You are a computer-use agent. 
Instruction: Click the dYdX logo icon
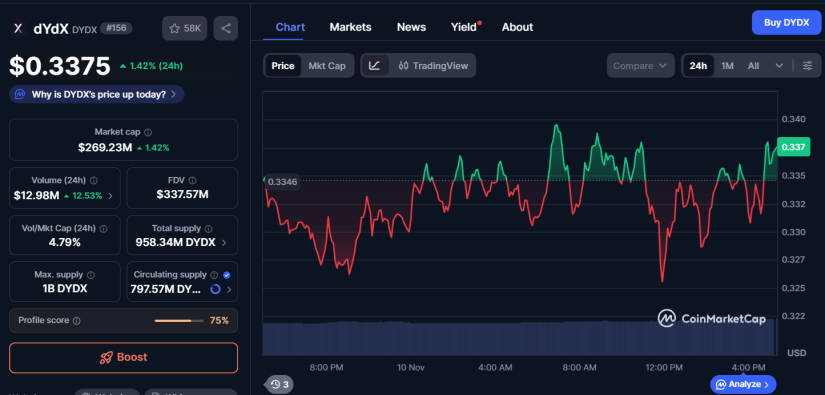[x=18, y=28]
